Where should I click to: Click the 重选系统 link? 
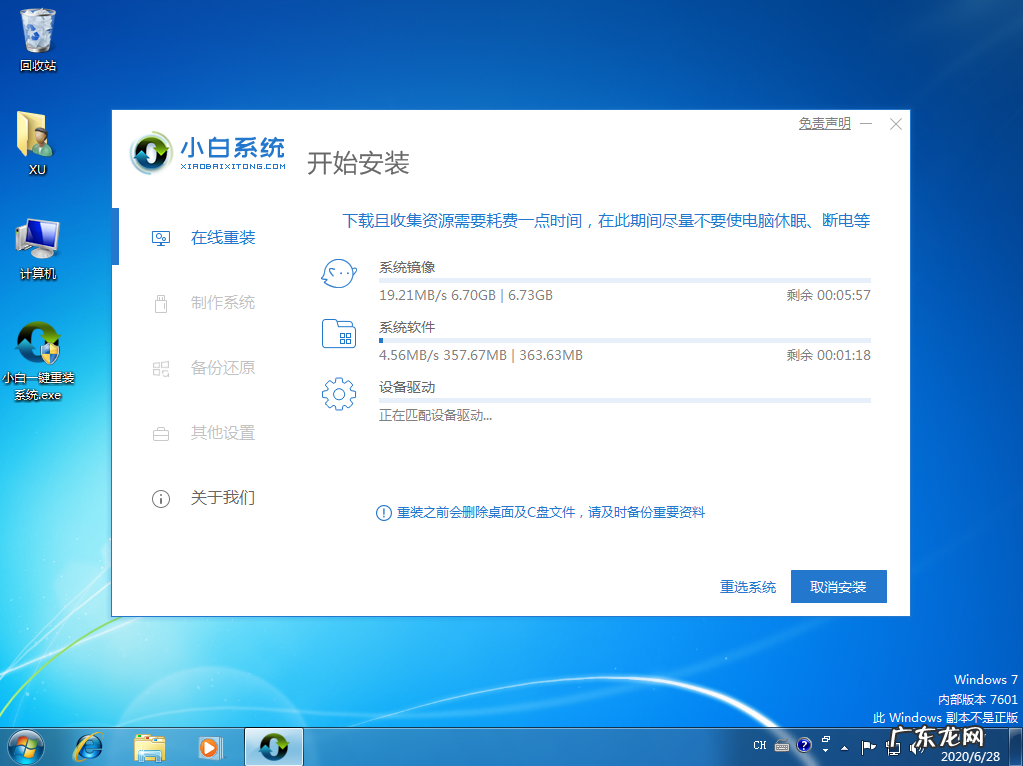[747, 587]
